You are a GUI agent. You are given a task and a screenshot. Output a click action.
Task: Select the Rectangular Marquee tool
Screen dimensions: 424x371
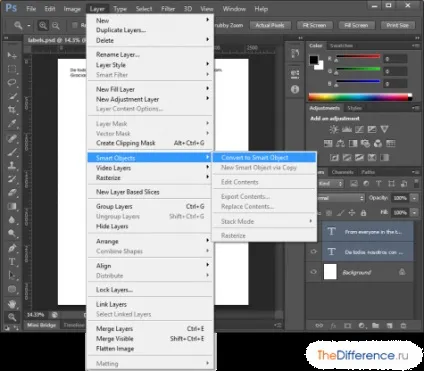(12, 69)
